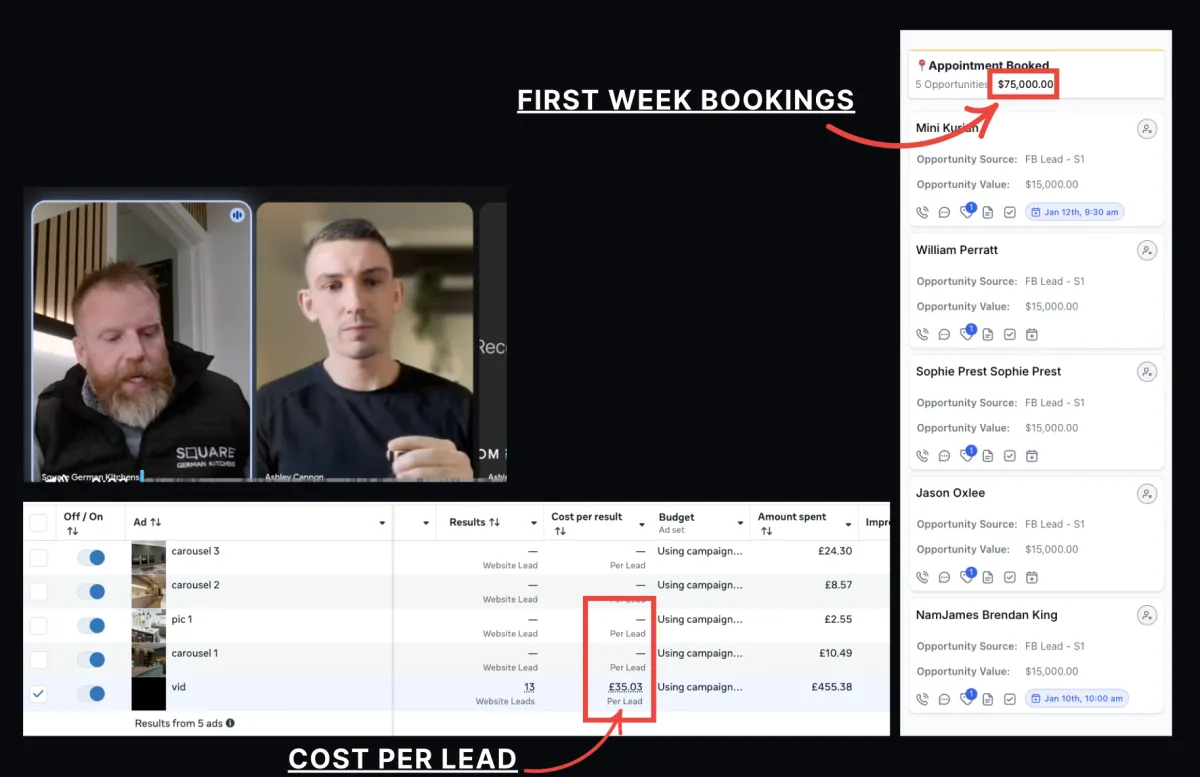Check the carousel 3 row checkbox

[x=38, y=558]
